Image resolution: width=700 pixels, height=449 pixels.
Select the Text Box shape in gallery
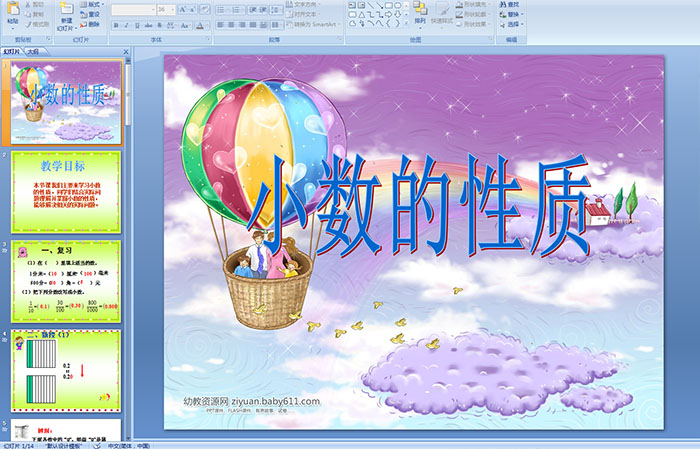(x=352, y=5)
